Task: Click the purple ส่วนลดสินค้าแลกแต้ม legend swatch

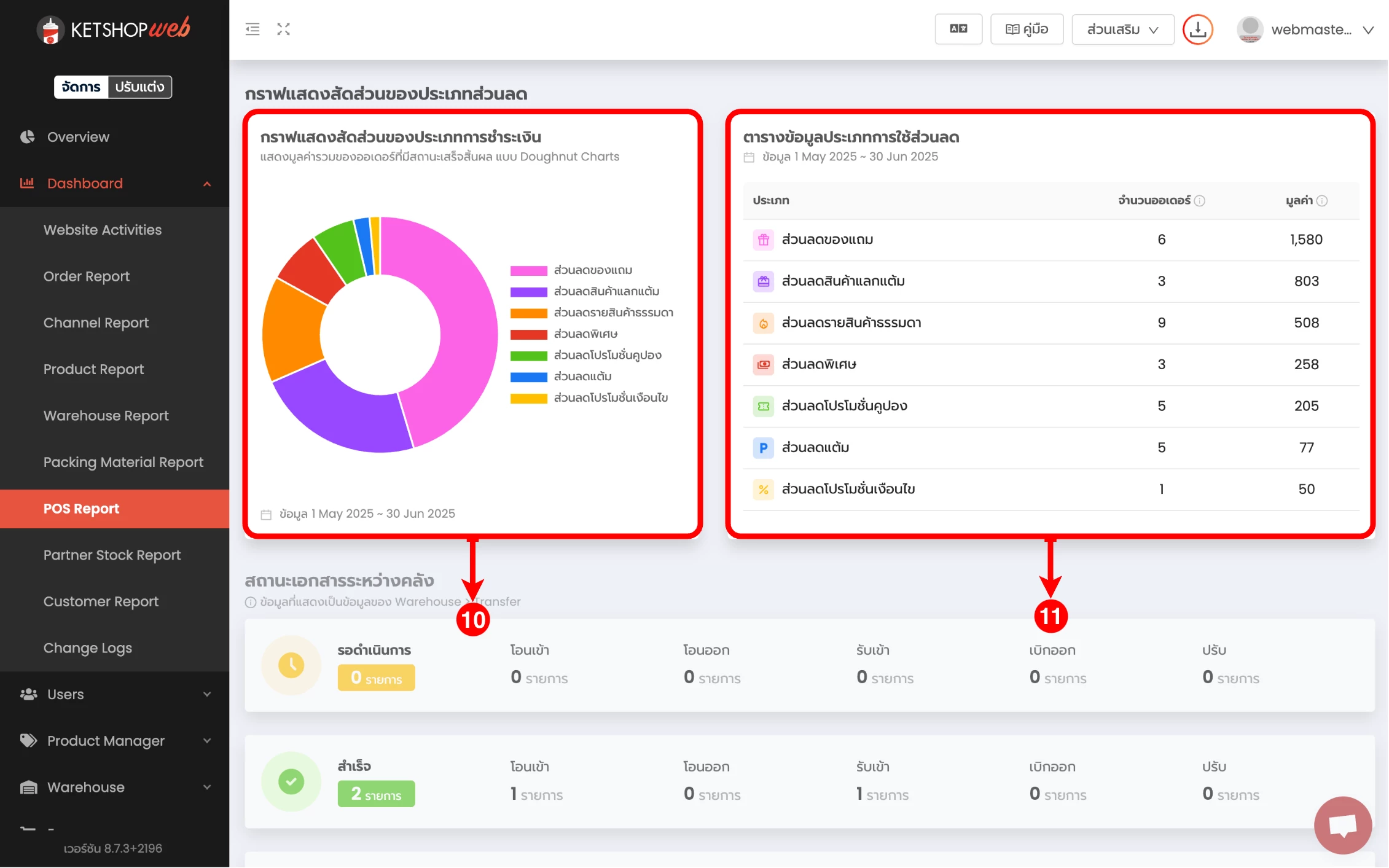Action: click(x=528, y=292)
